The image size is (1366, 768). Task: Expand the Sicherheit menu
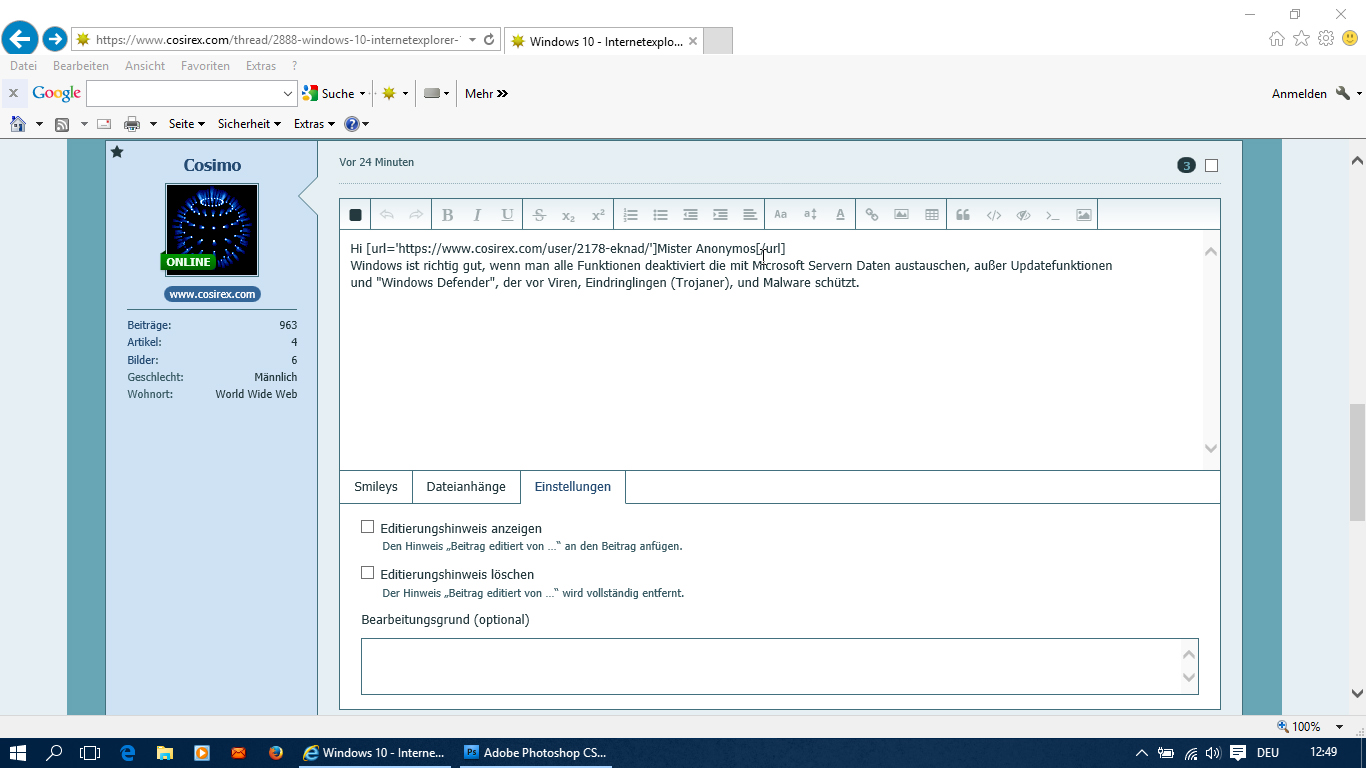[249, 124]
